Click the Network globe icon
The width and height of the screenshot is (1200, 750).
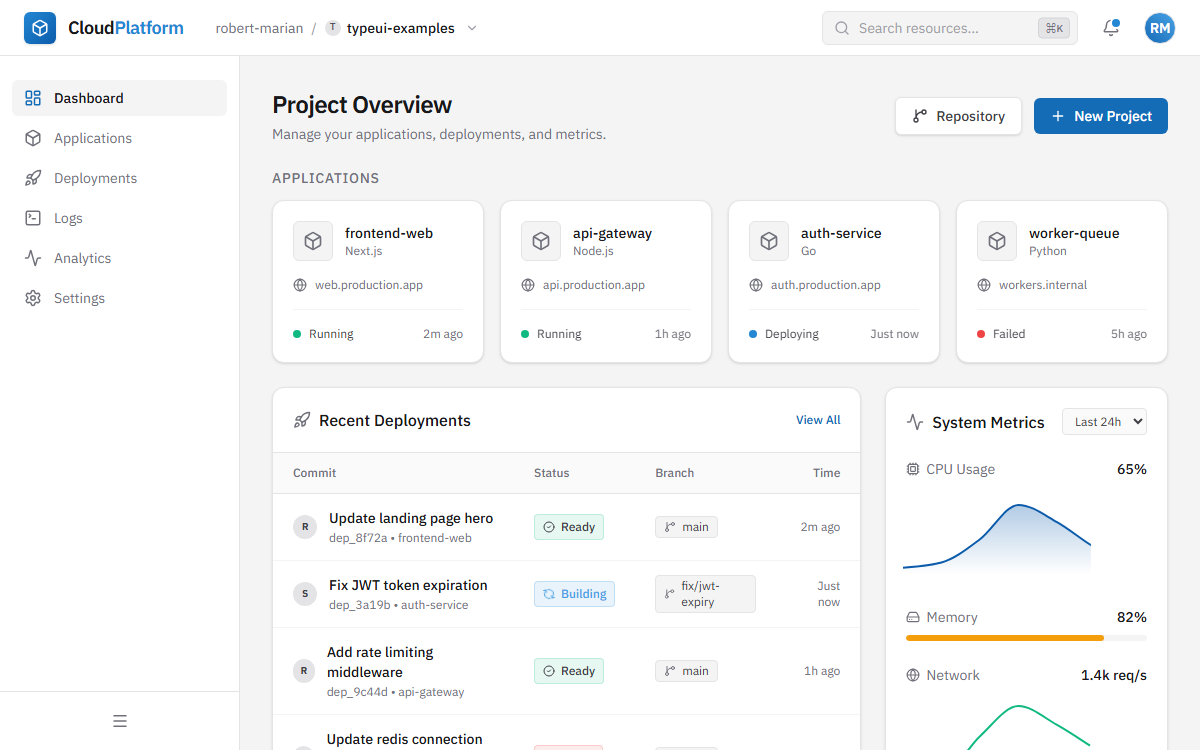tap(912, 675)
